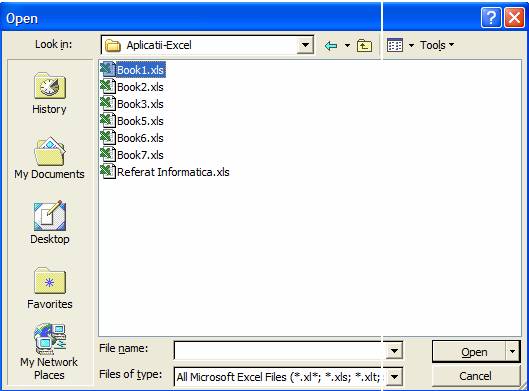Open the Back button history arrow
This screenshot has height=391, width=529.
coord(347,45)
